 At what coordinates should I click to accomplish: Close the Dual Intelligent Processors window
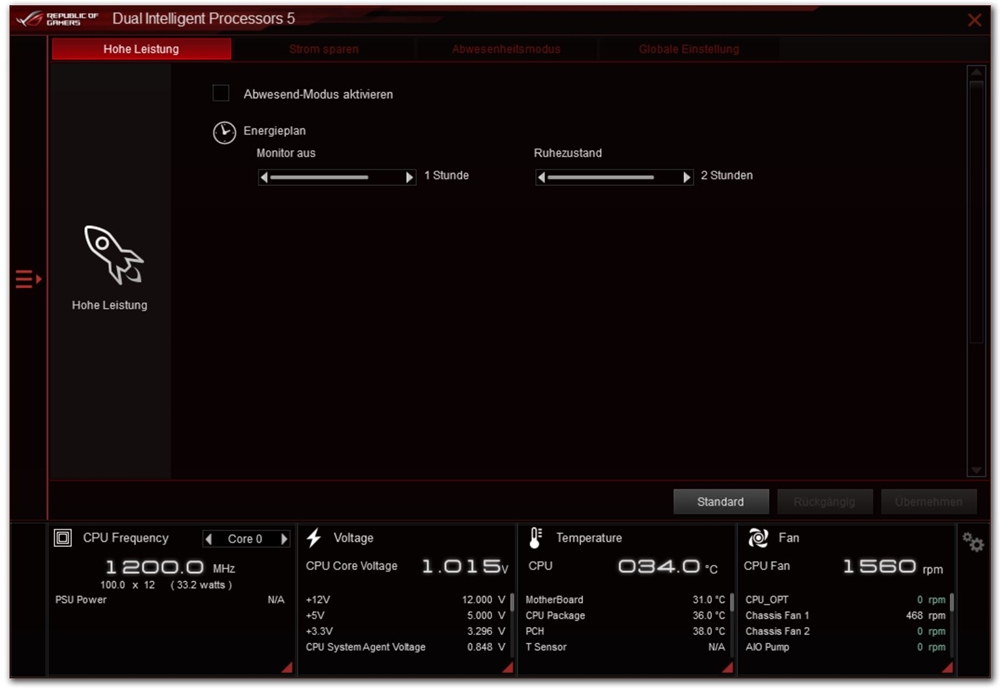click(x=974, y=20)
